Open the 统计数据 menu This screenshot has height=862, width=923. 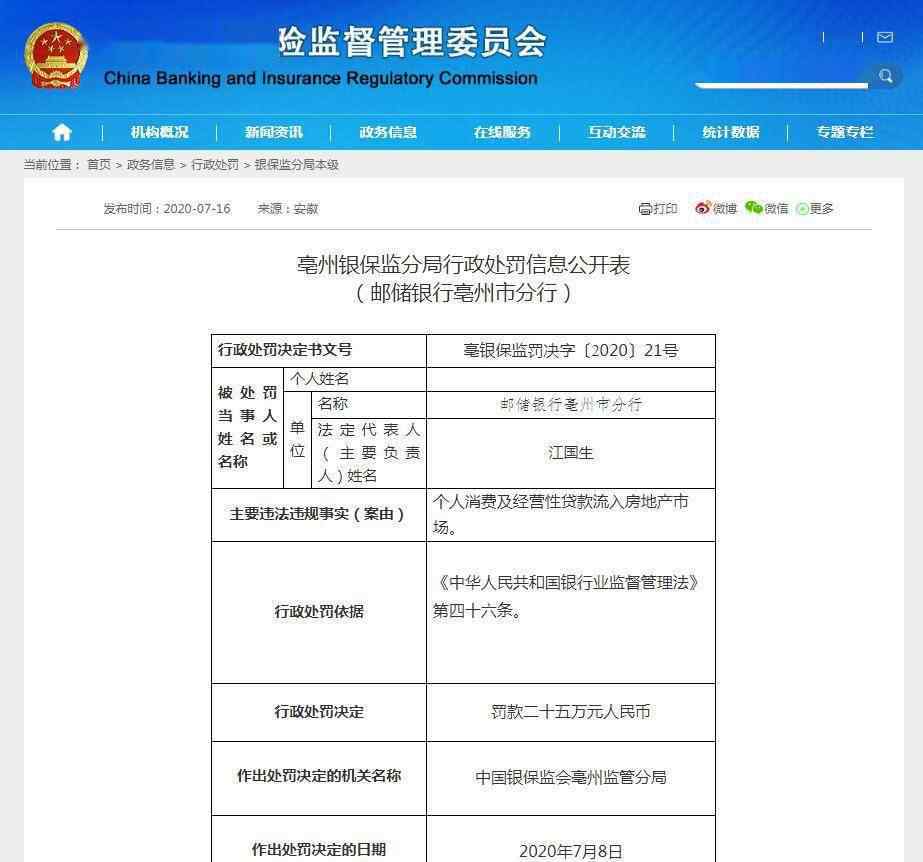pyautogui.click(x=731, y=132)
